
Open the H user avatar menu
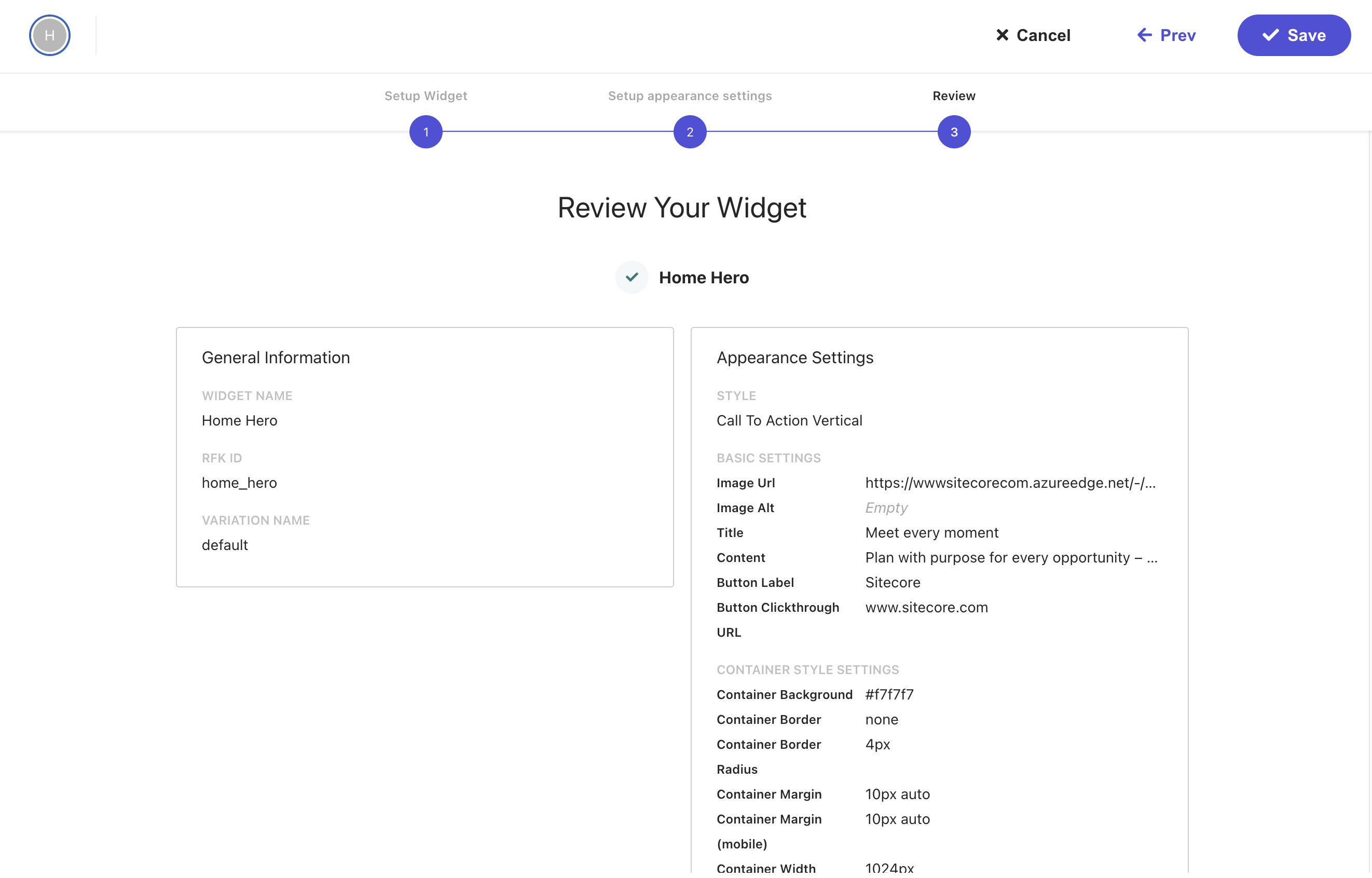[50, 35]
